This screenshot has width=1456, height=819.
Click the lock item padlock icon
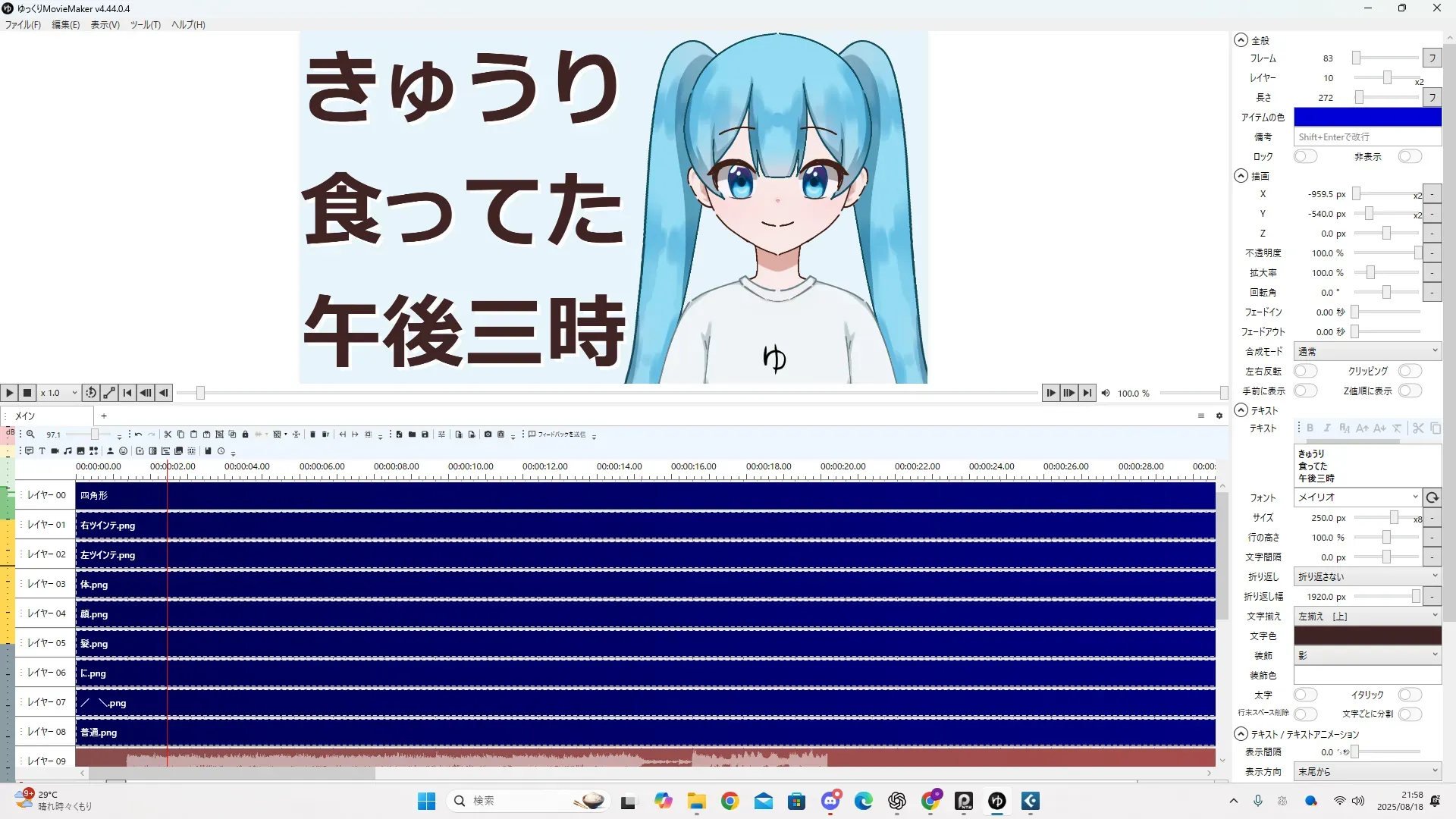(245, 435)
